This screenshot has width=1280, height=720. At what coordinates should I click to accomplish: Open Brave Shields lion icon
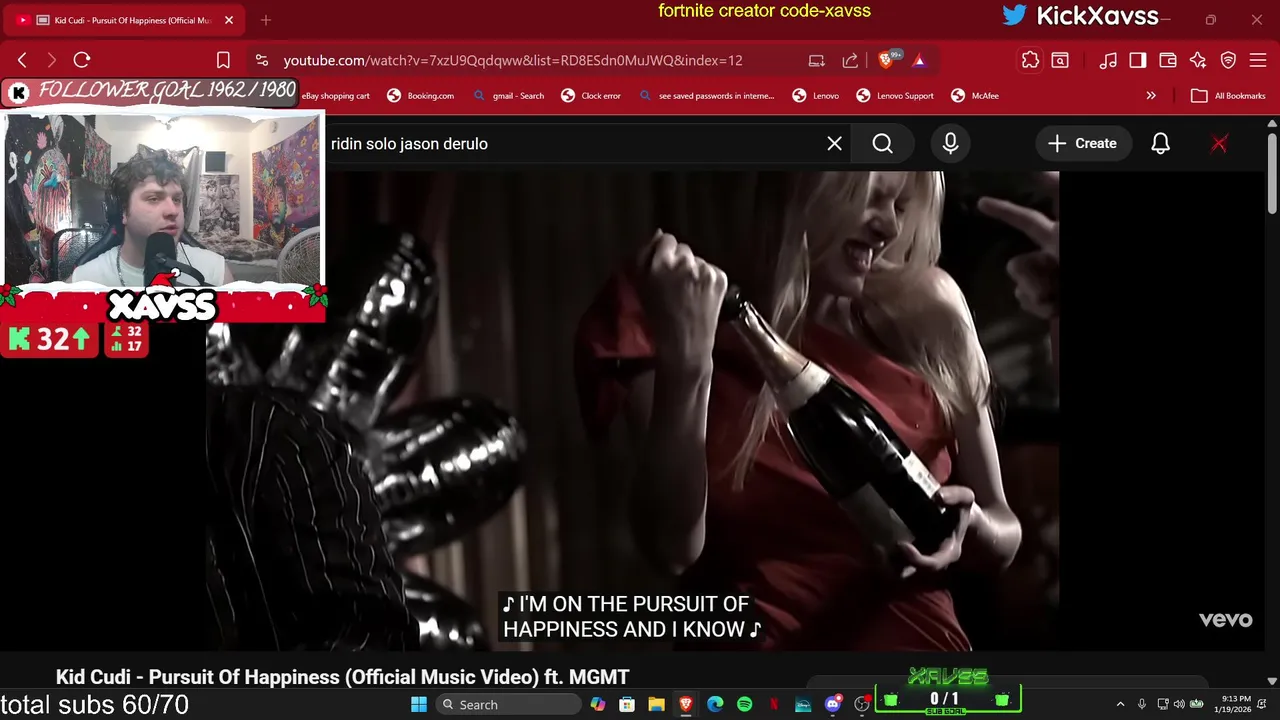[x=886, y=60]
